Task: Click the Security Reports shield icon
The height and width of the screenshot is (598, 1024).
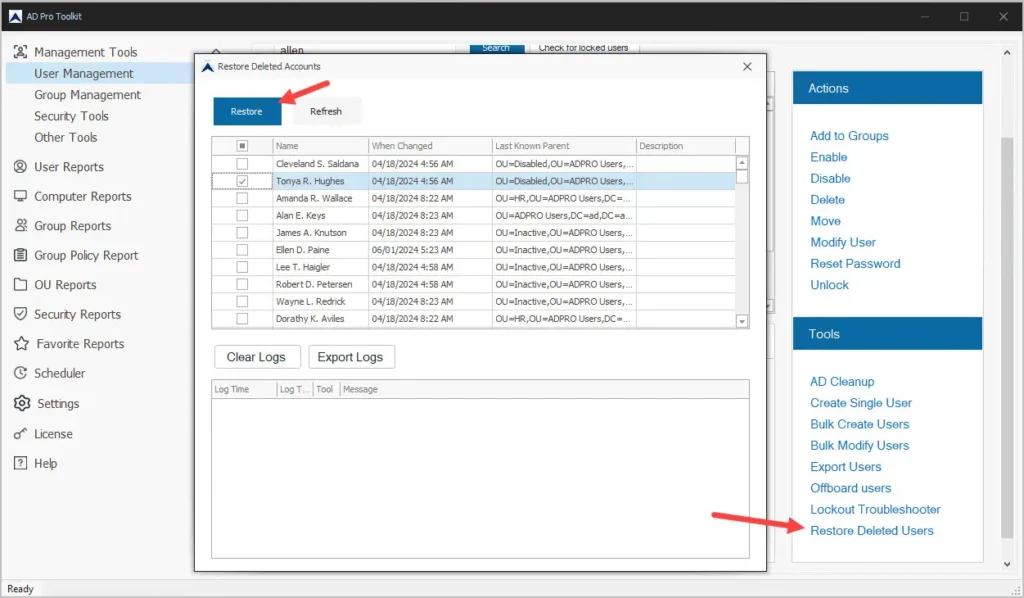Action: [20, 314]
